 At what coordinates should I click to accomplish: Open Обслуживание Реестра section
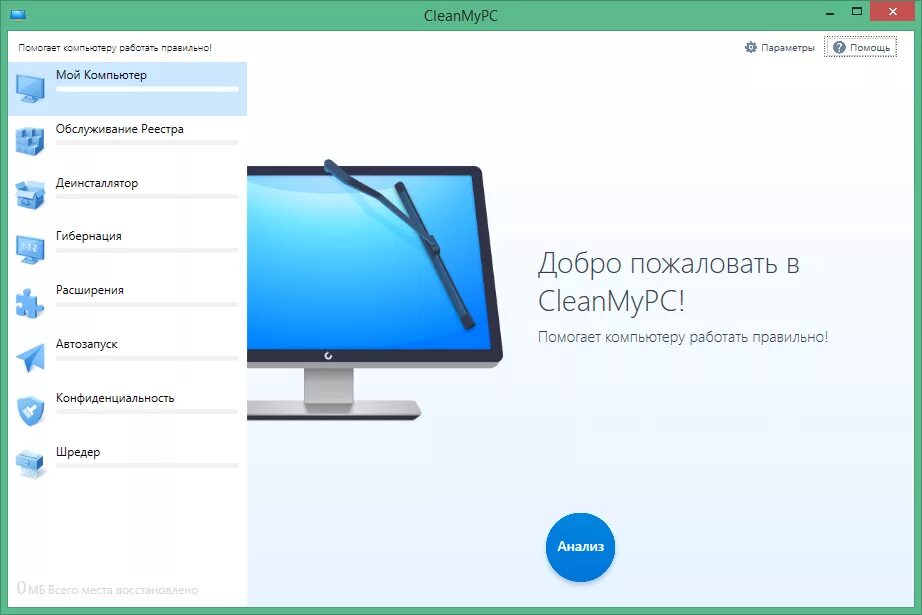point(128,142)
